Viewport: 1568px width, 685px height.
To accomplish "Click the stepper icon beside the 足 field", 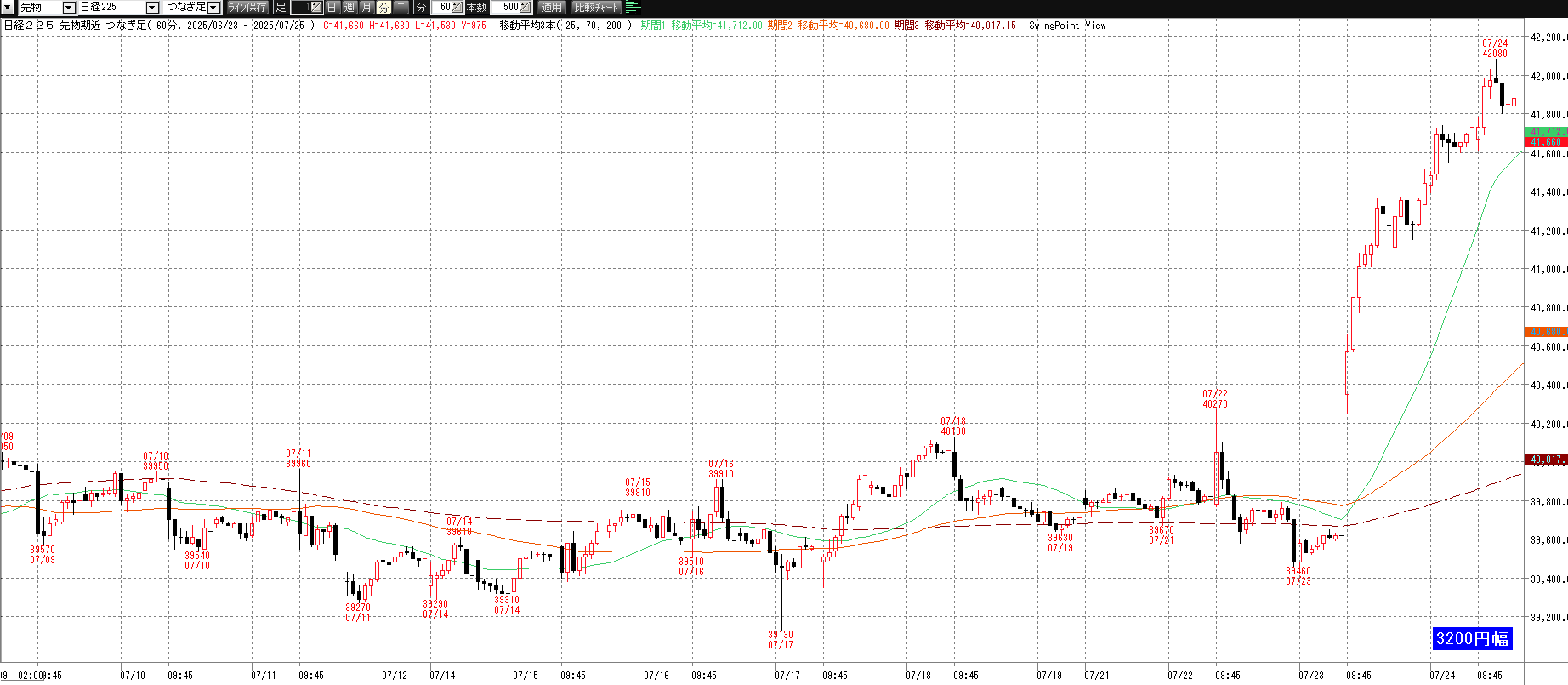I will click(315, 8).
